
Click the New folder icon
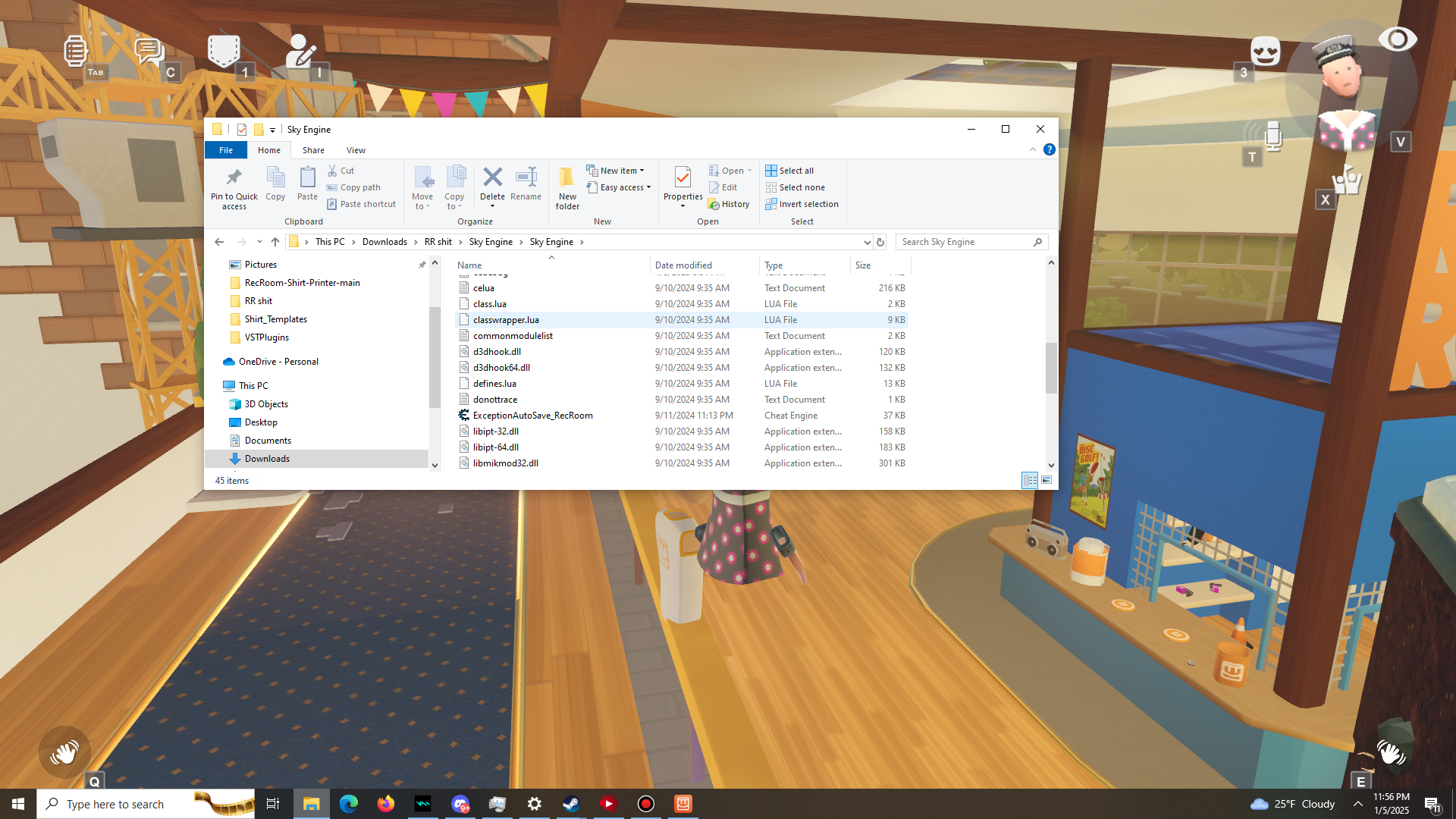566,179
